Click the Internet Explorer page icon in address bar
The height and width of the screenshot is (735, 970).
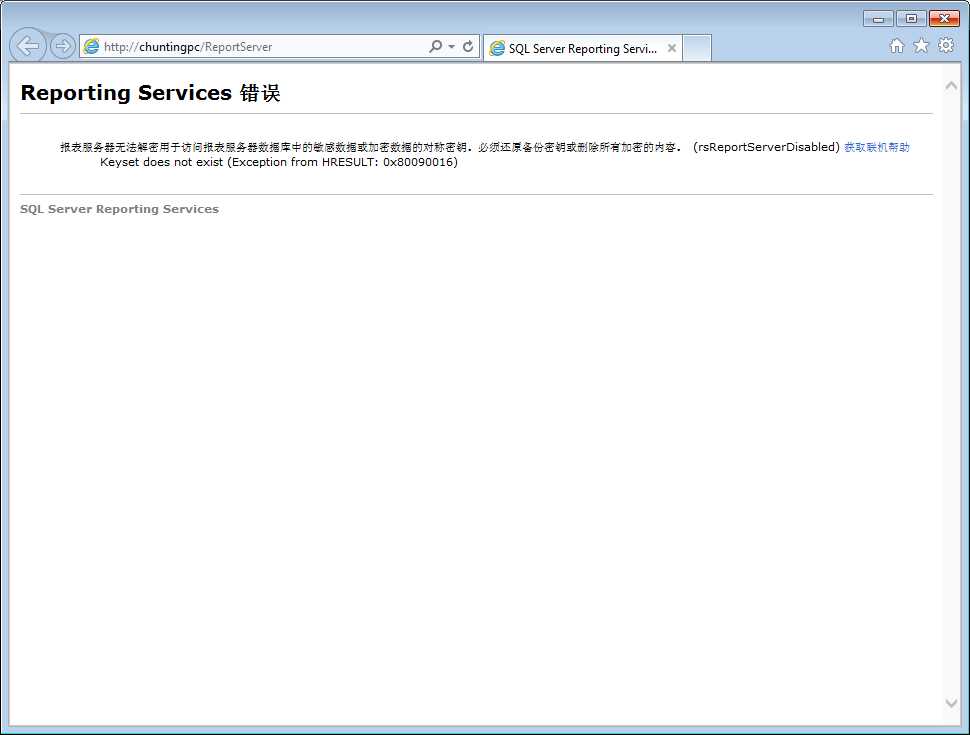point(92,46)
